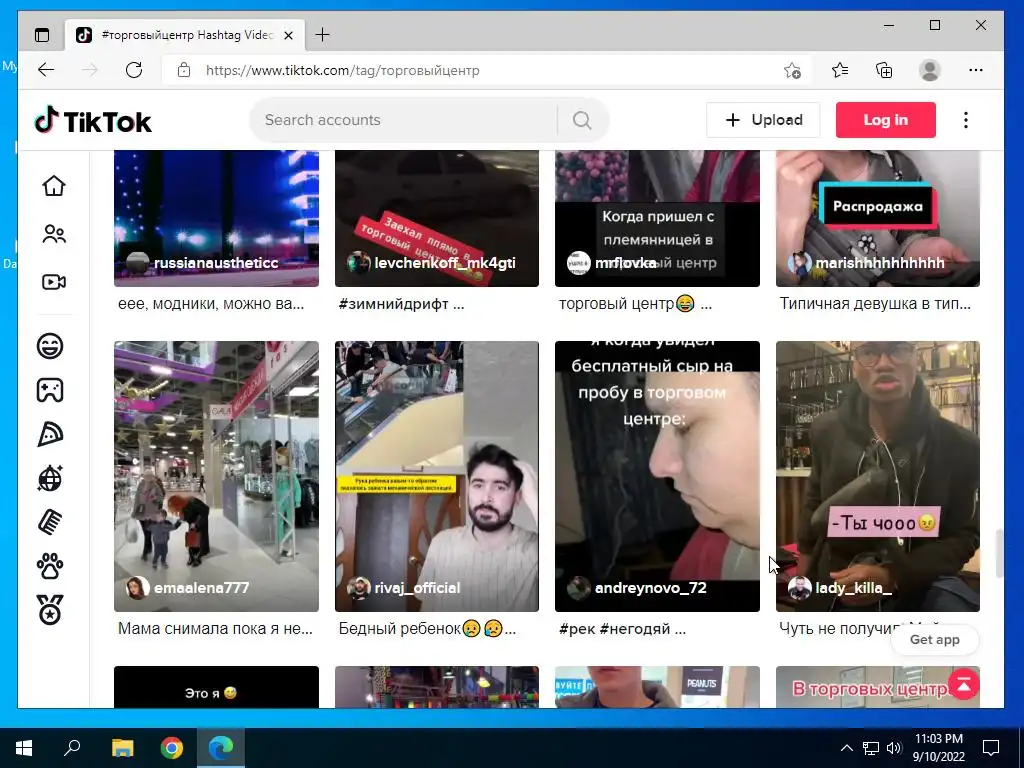Open the 'Это я' video thumbnail
This screenshot has height=768, width=1024.
click(x=216, y=687)
